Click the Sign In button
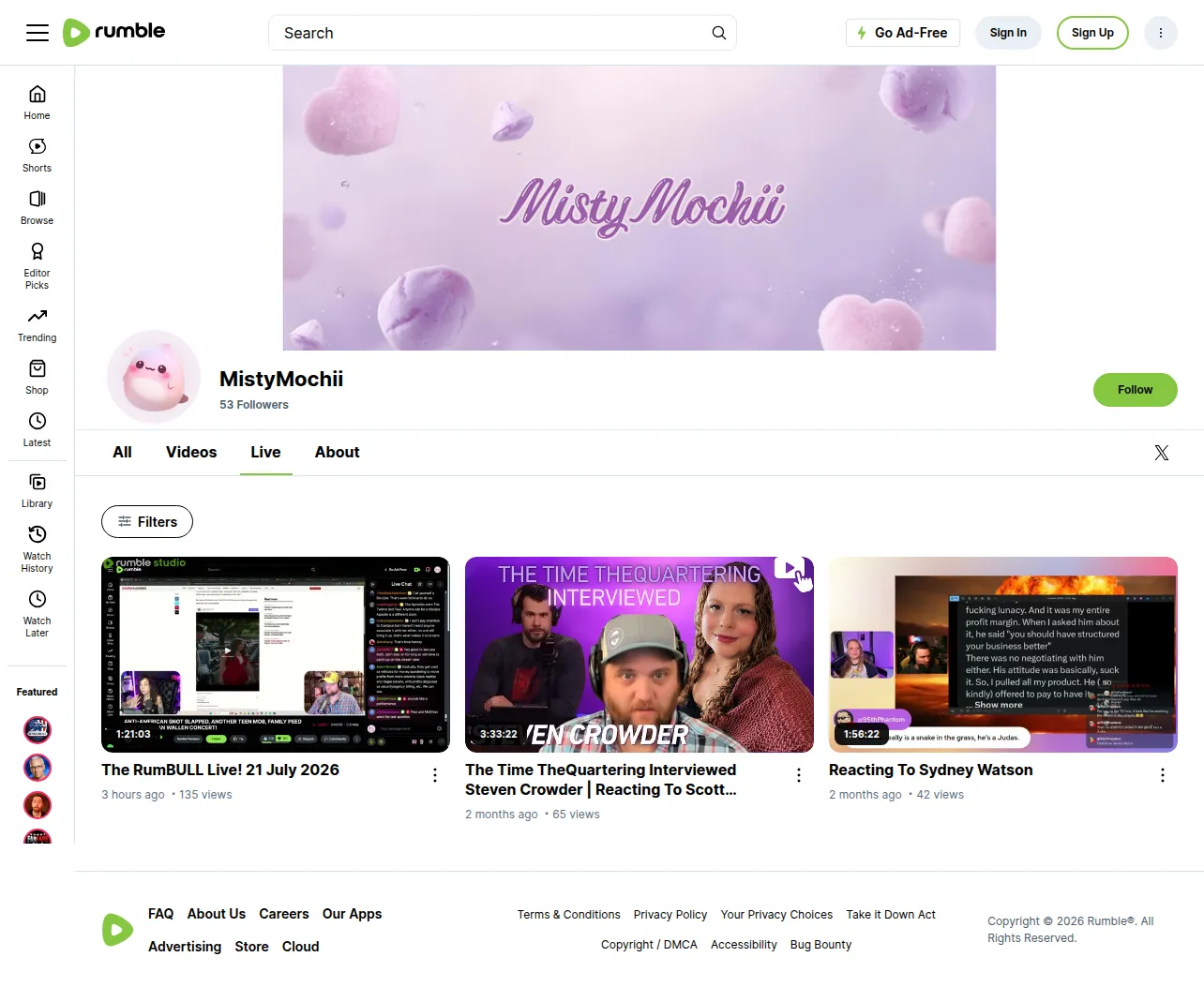 [1008, 33]
